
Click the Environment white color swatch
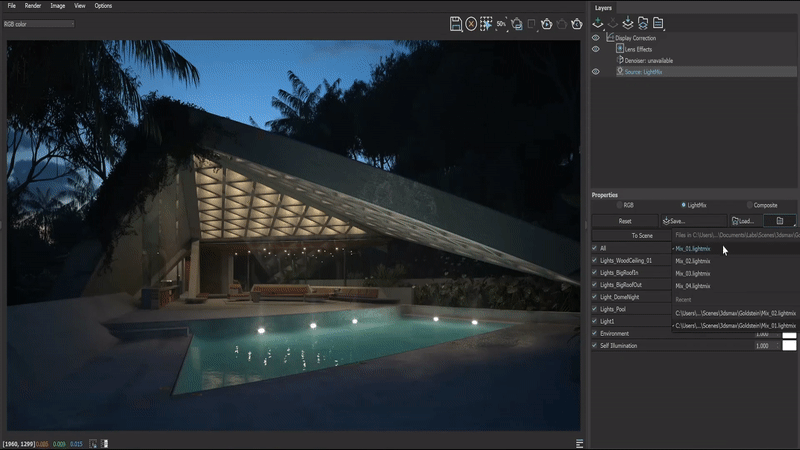click(x=789, y=334)
